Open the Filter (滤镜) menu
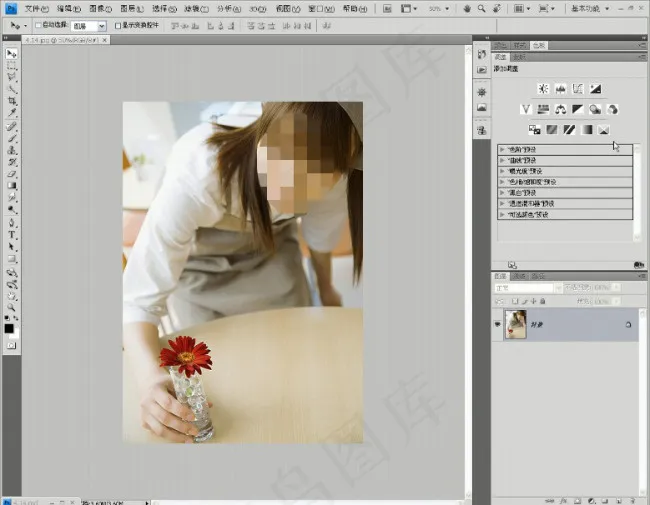The height and width of the screenshot is (505, 650). [x=196, y=8]
